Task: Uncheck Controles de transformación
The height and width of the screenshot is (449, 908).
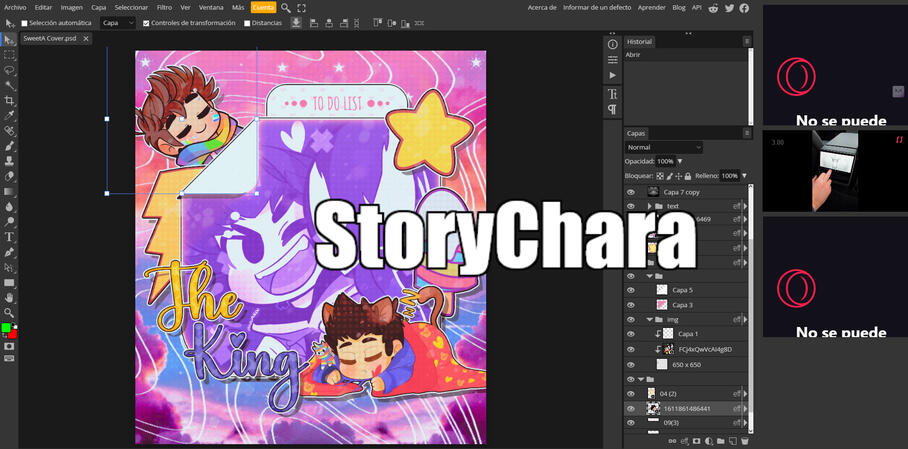Action: (x=146, y=23)
